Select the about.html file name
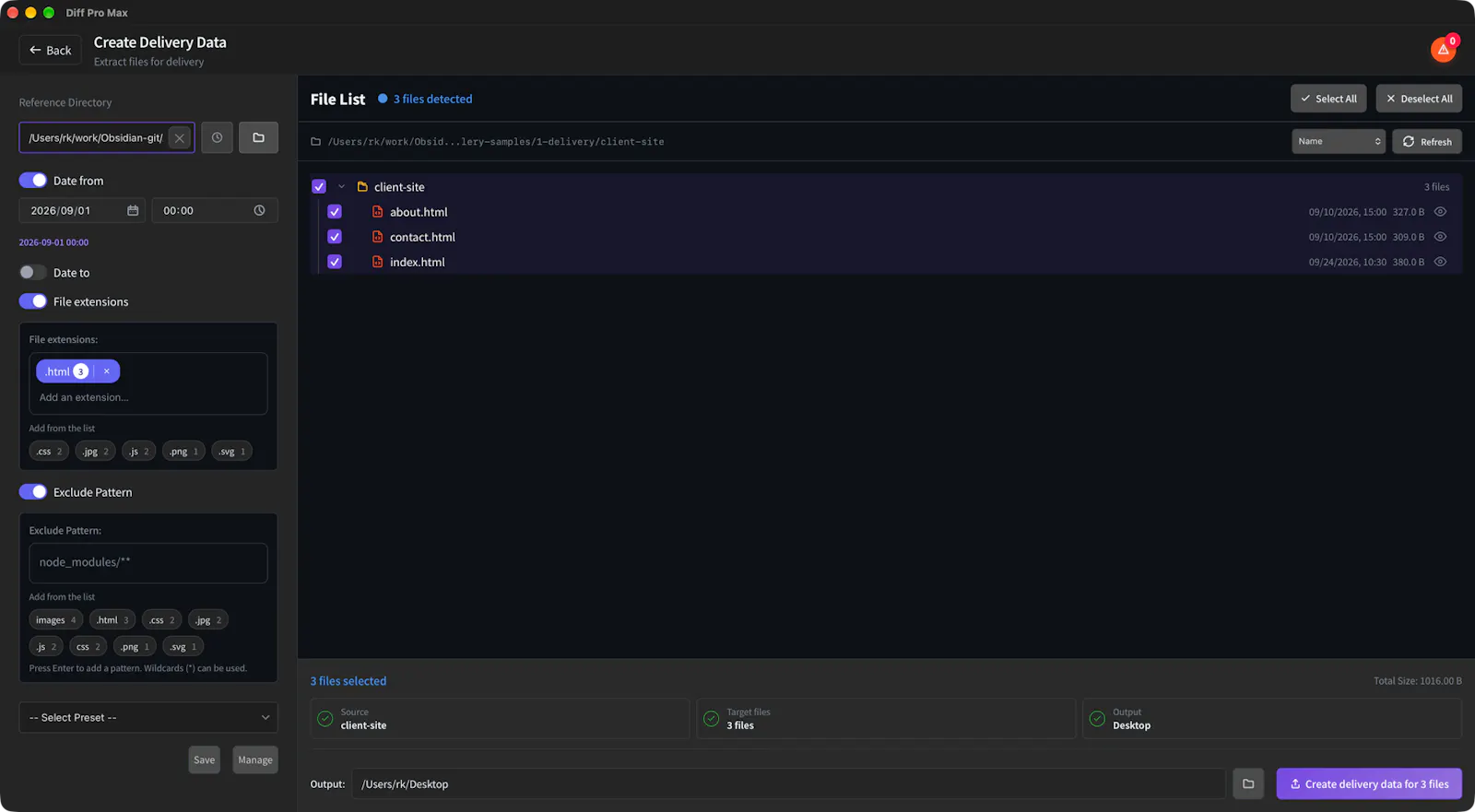 pos(419,212)
